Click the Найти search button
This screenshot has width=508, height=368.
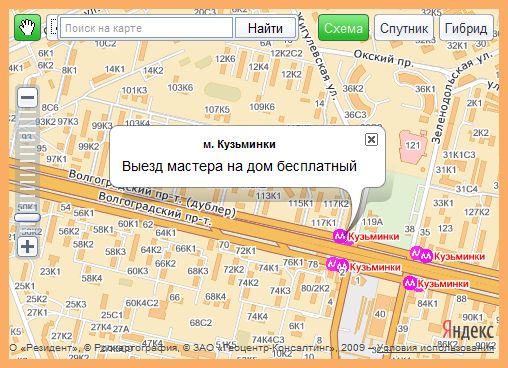click(x=265, y=28)
